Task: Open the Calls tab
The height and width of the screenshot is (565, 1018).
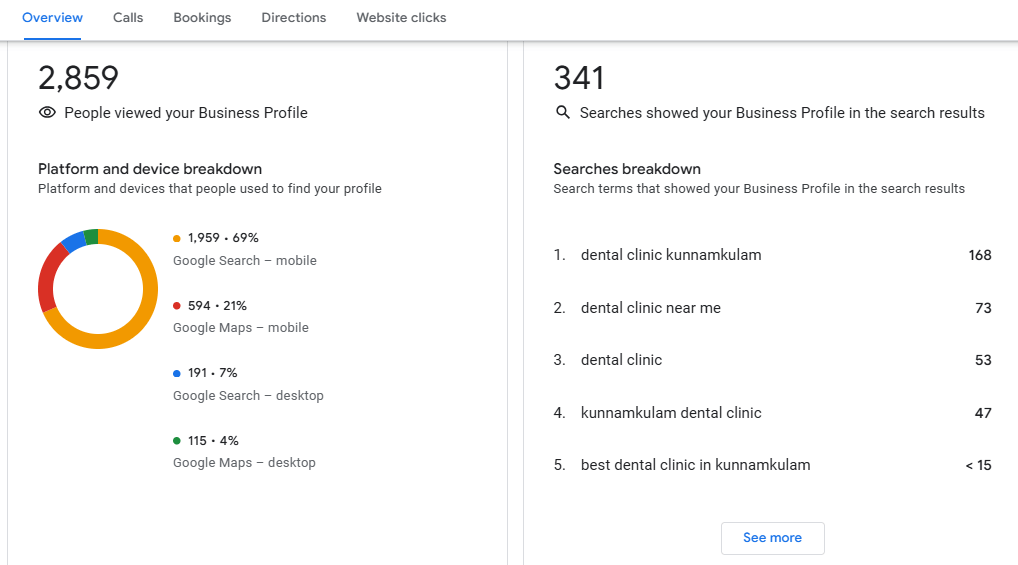Action: [x=128, y=18]
